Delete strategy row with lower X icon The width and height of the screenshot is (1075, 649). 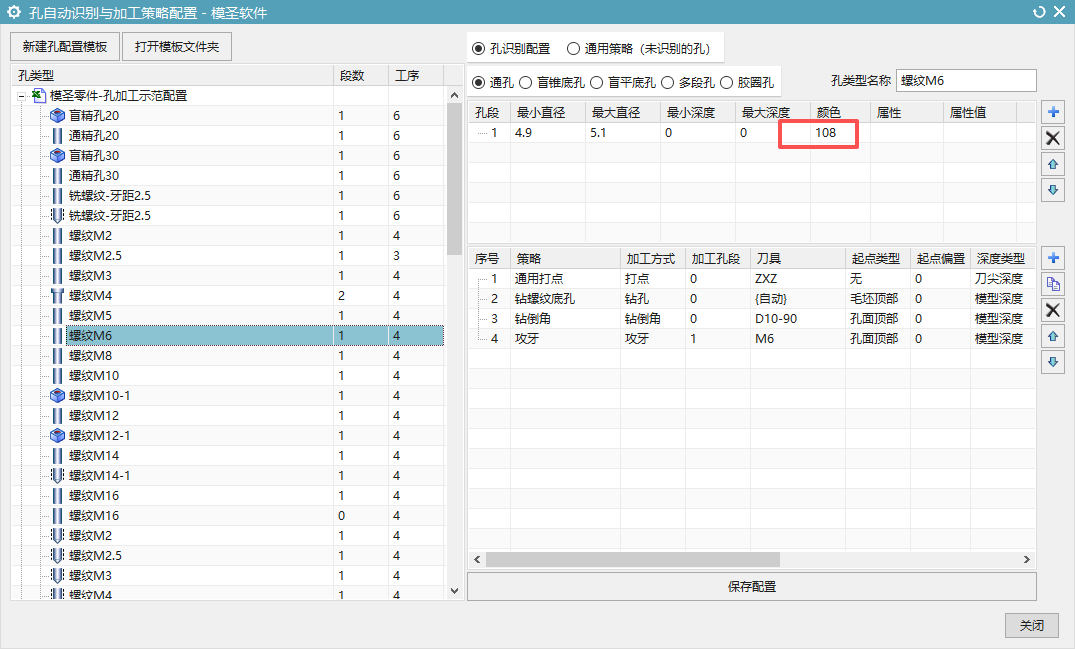pos(1053,310)
